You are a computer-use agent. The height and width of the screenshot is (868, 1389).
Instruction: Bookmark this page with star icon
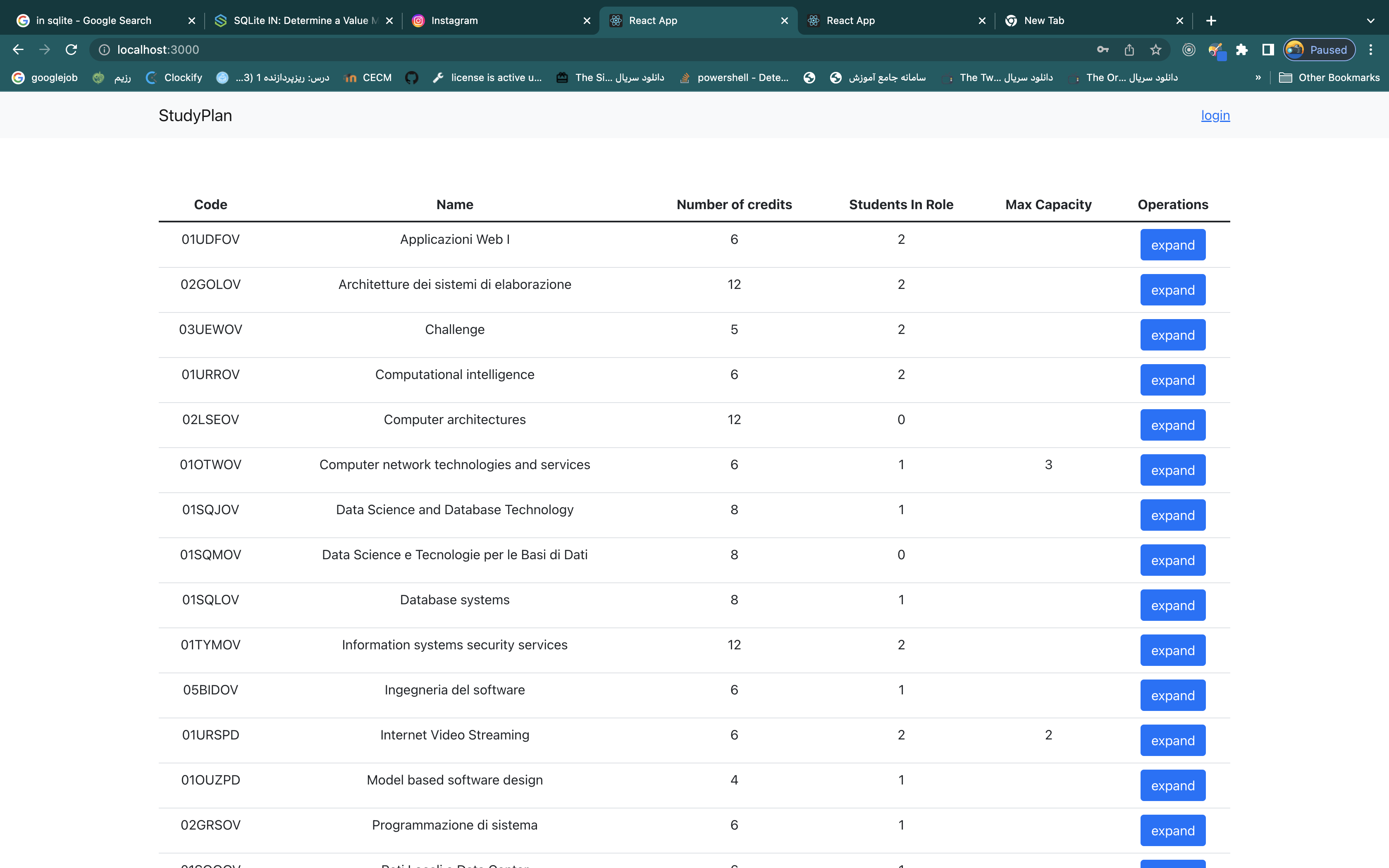coord(1155,50)
